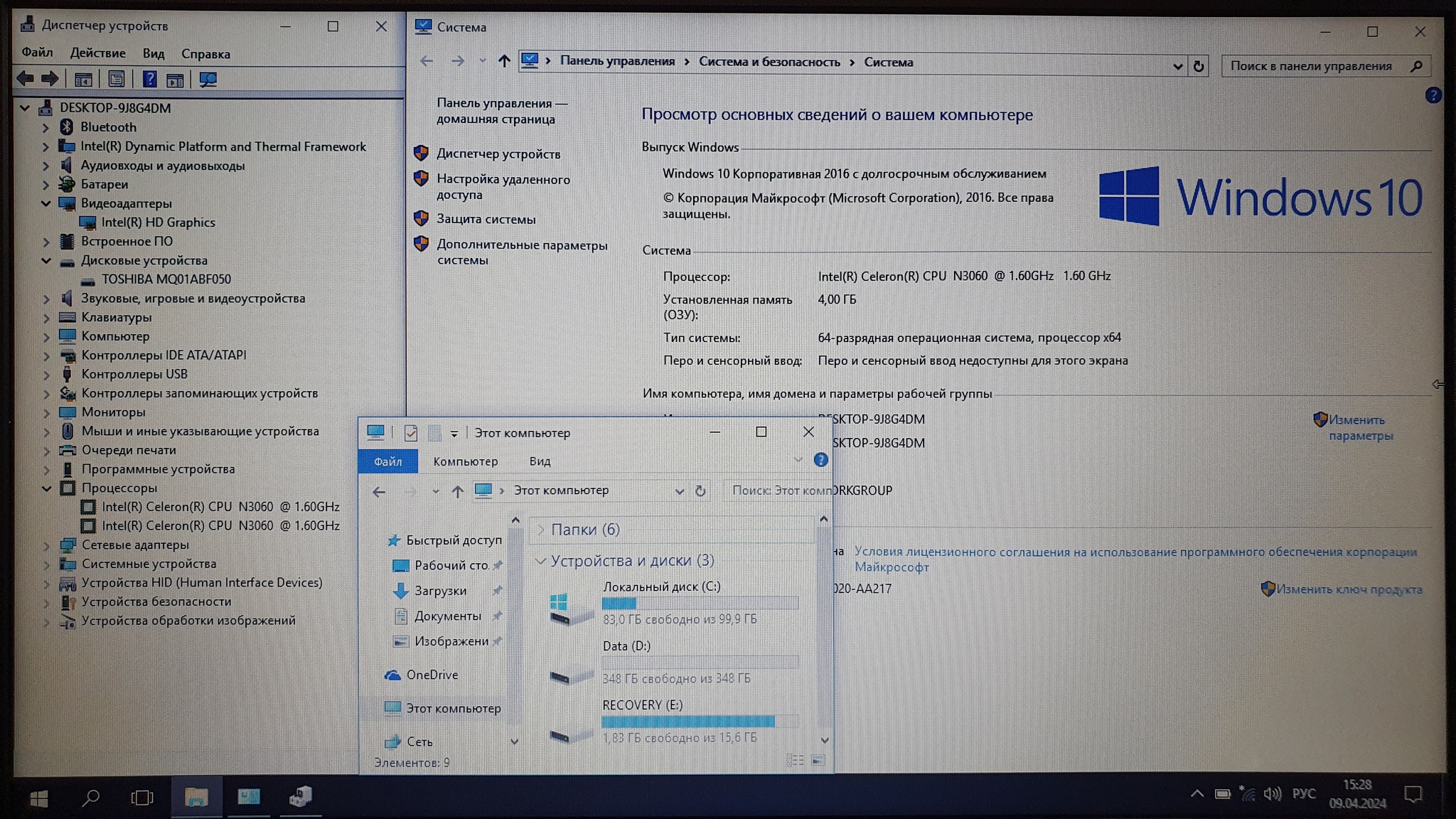Click the scan for hardware changes icon
The width and height of the screenshot is (1456, 819).
tap(208, 80)
